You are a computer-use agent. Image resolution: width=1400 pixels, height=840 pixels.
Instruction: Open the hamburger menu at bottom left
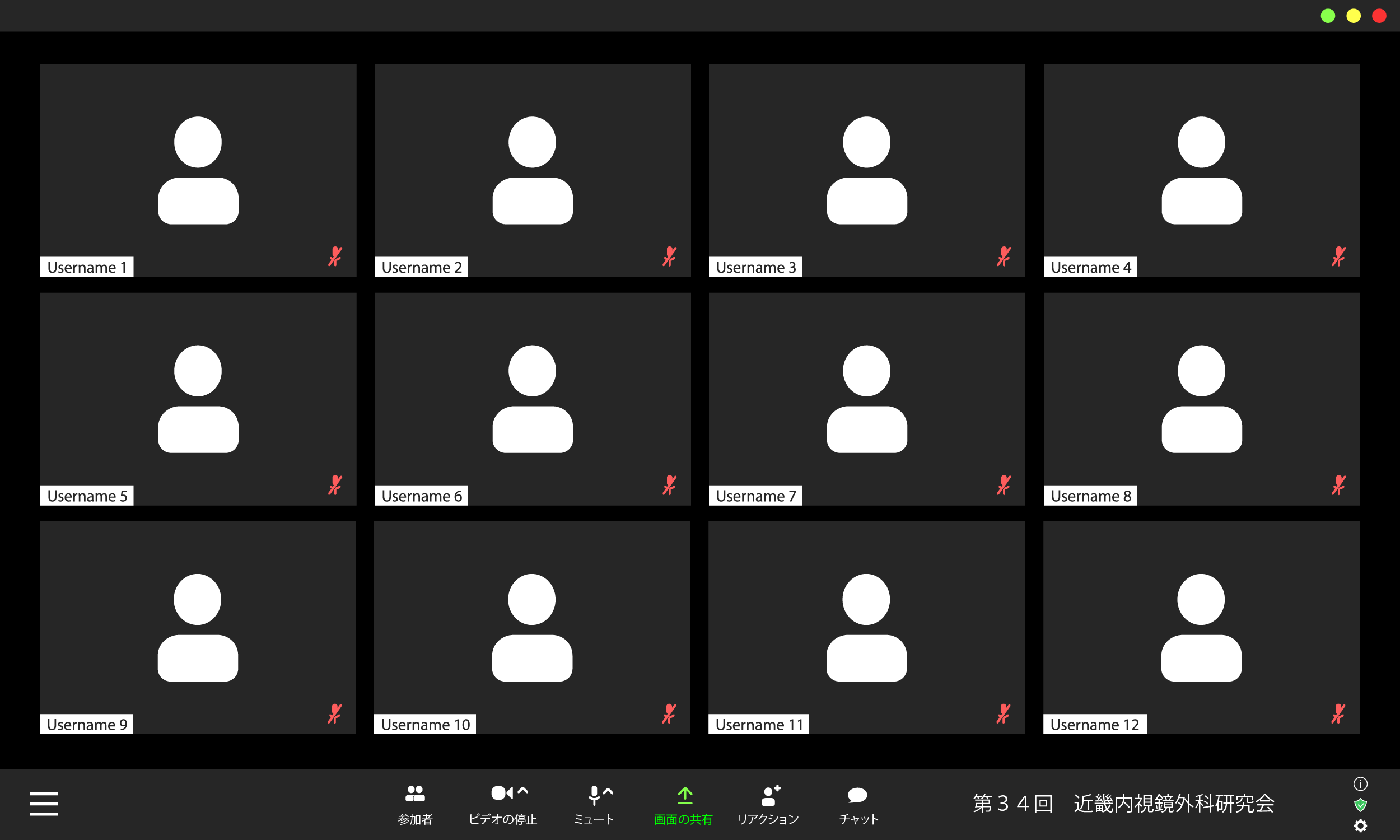click(x=44, y=804)
